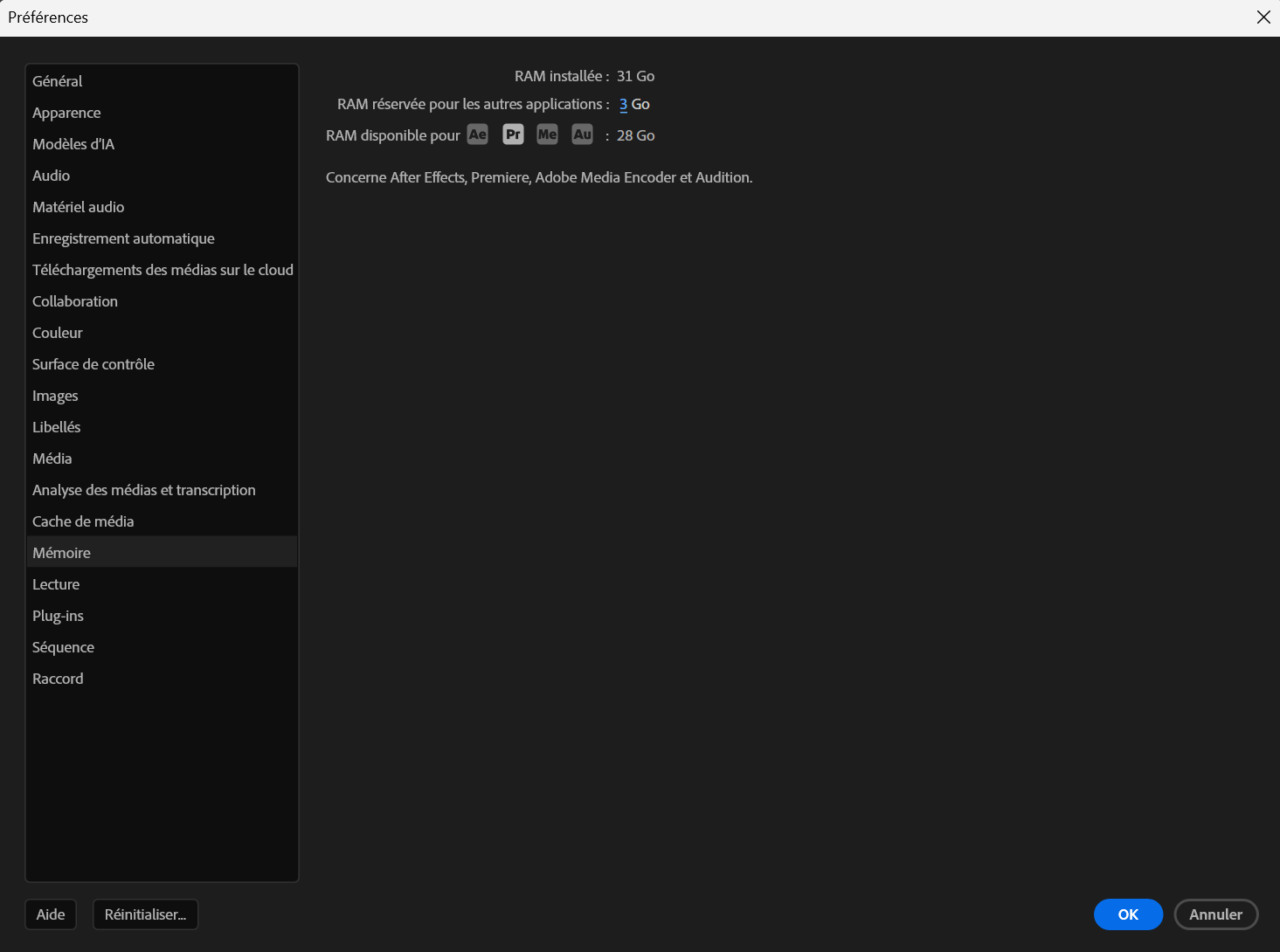Click the Réinitialiser... button
1280x952 pixels.
tap(145, 914)
